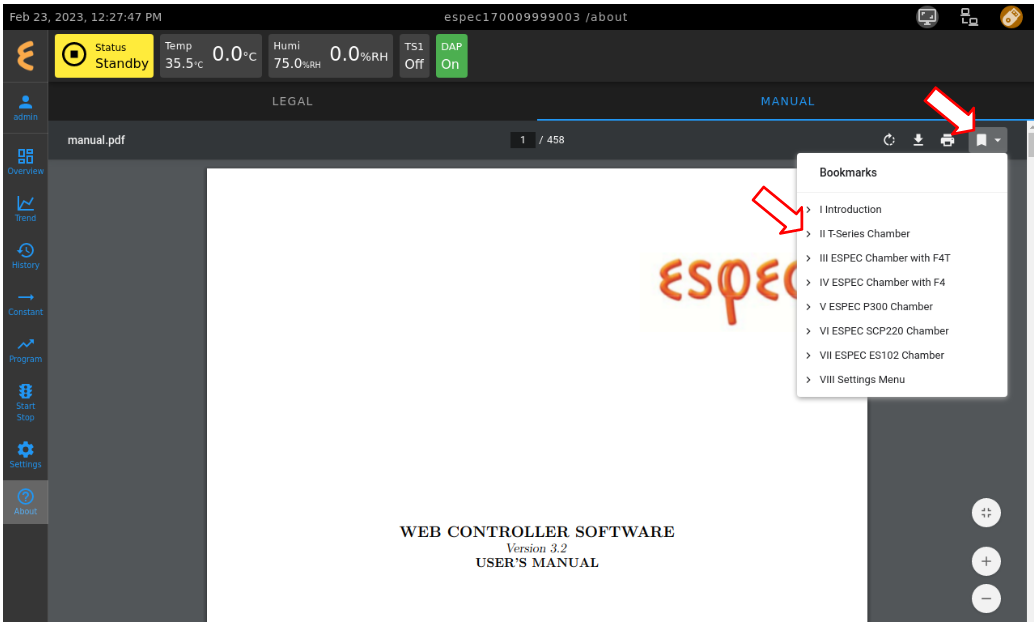Jump to I Introduction bookmark
The height and width of the screenshot is (622, 1034).
(850, 209)
